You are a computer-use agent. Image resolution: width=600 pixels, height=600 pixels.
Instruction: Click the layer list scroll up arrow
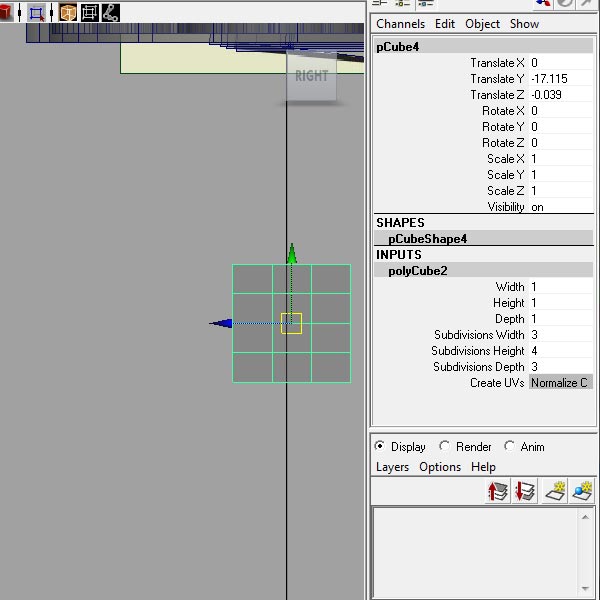point(585,517)
